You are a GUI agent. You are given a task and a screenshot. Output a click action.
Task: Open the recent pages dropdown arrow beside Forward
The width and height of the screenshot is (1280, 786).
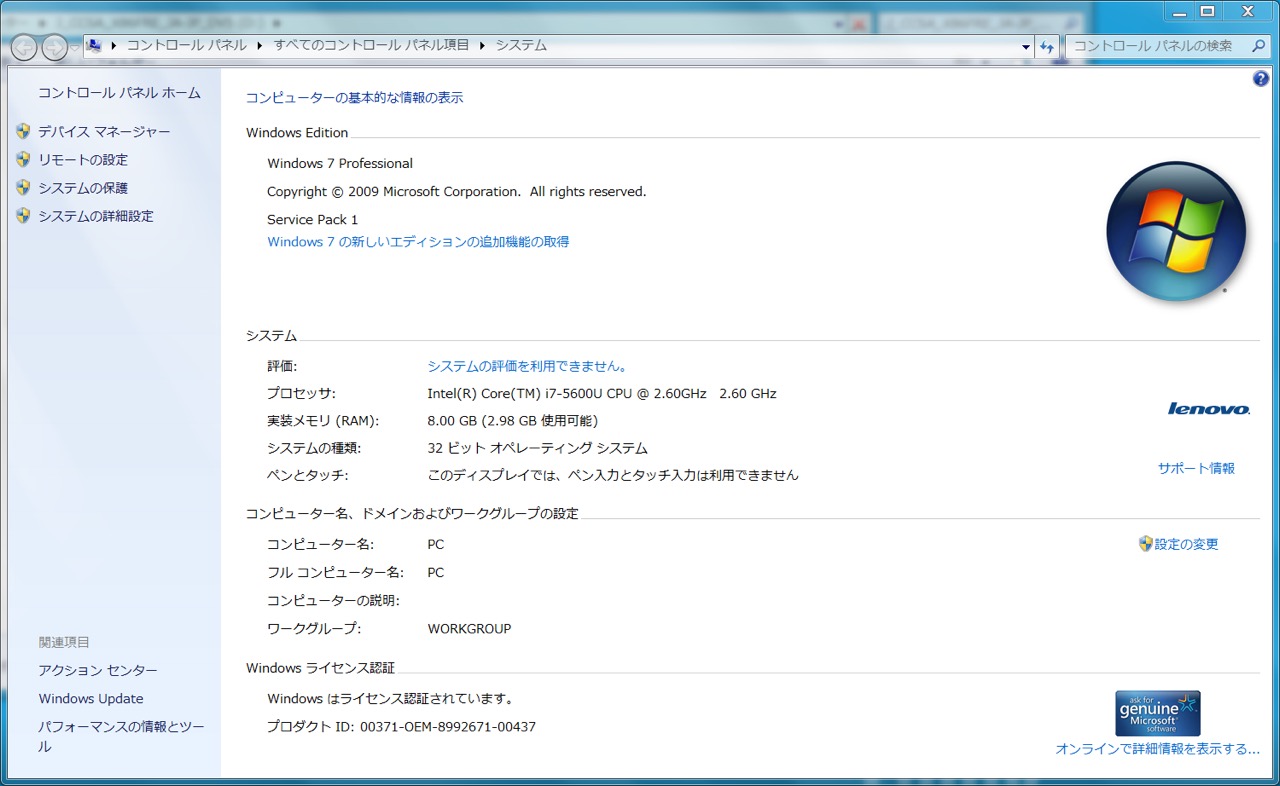click(75, 47)
